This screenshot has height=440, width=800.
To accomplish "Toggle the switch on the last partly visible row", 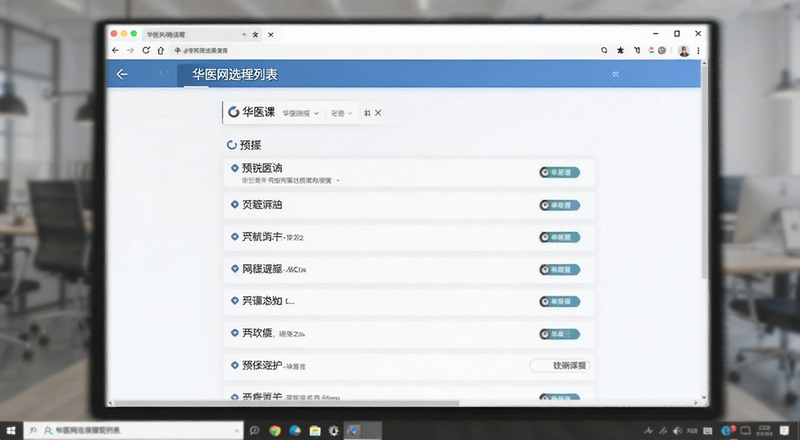I will coord(560,397).
